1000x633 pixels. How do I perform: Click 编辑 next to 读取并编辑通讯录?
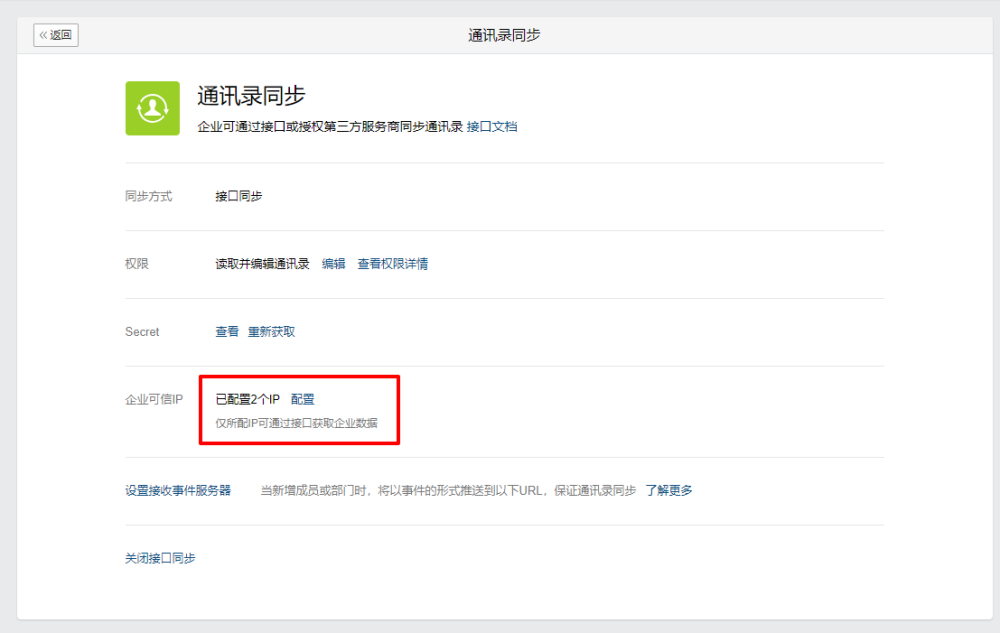(334, 264)
